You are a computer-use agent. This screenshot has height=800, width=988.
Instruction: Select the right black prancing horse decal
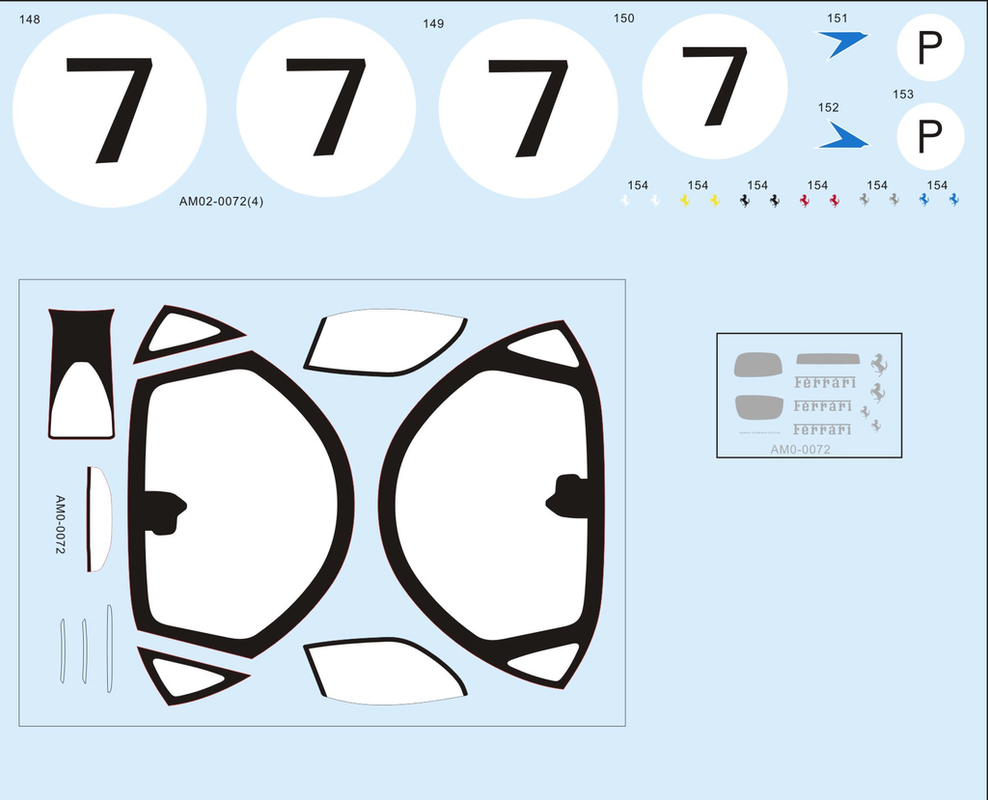[x=774, y=200]
